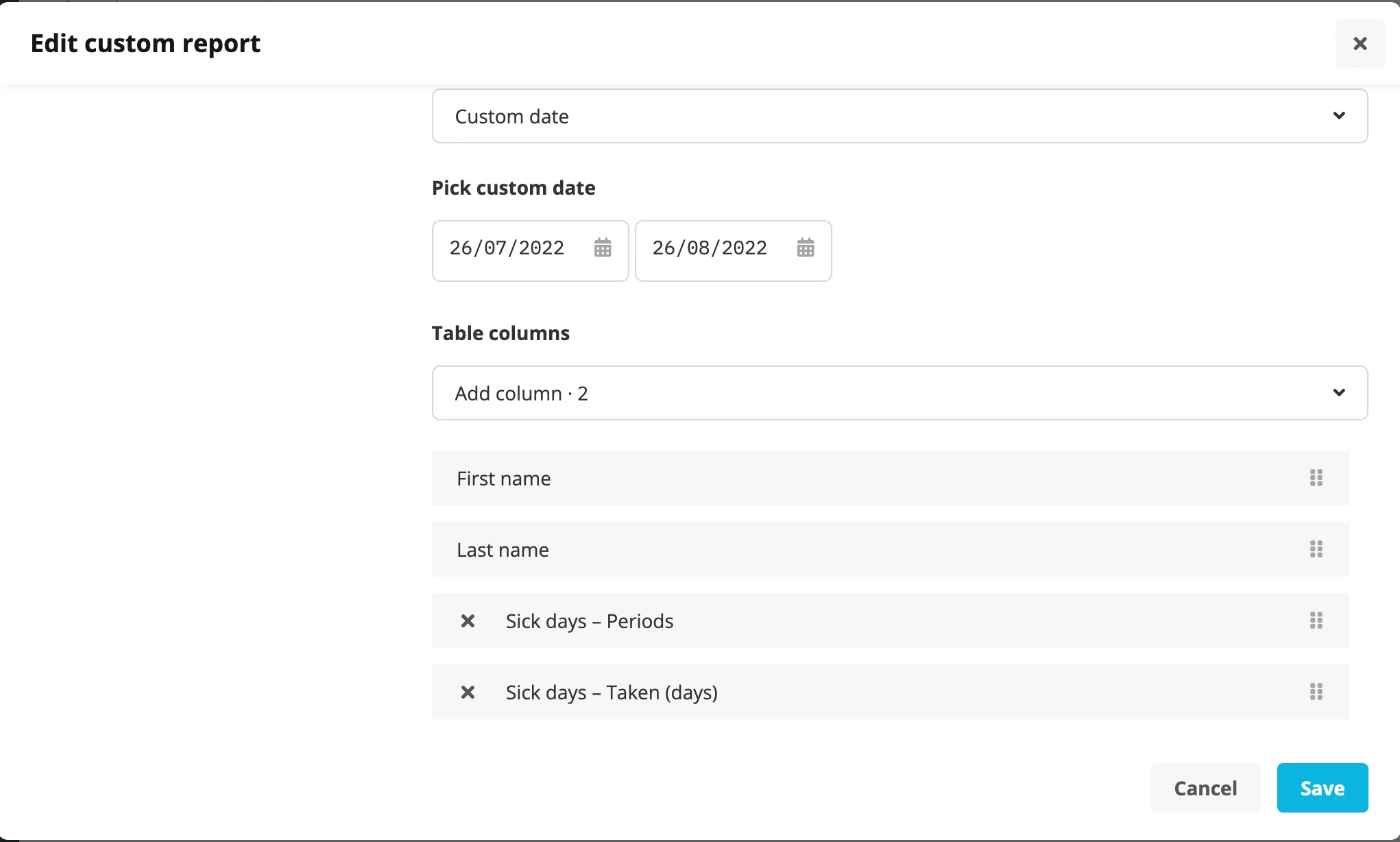Remove the Sick days – Periods column
The image size is (1400, 842).
point(468,621)
